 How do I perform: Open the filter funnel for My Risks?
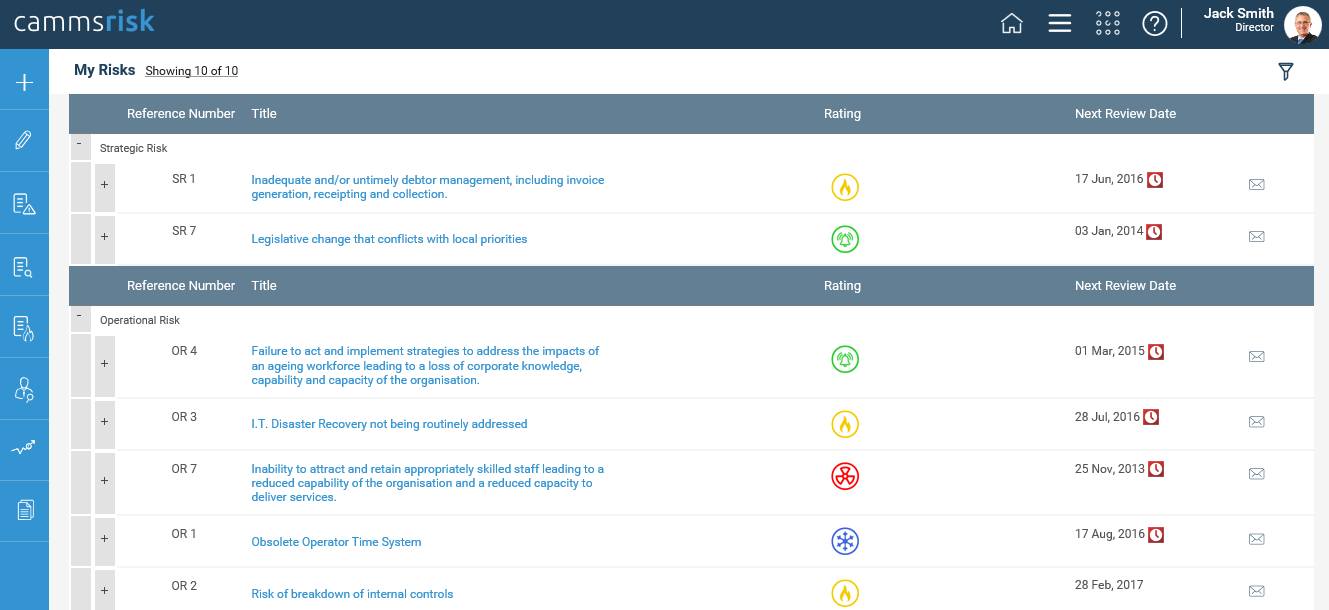click(x=1286, y=71)
